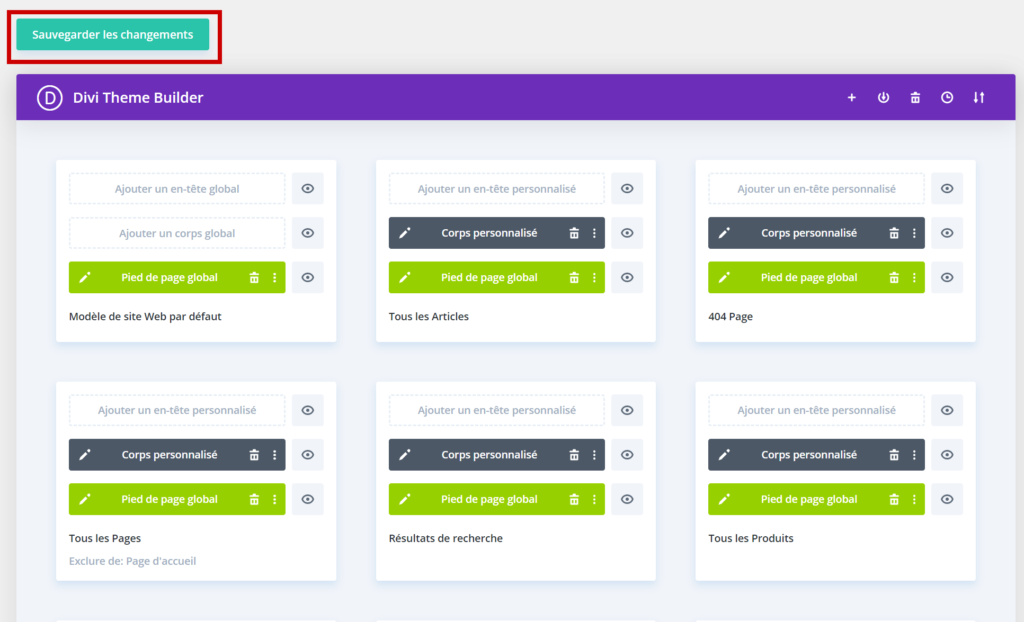Add custom header in Tous les Pages
1024x622 pixels.
coord(177,410)
